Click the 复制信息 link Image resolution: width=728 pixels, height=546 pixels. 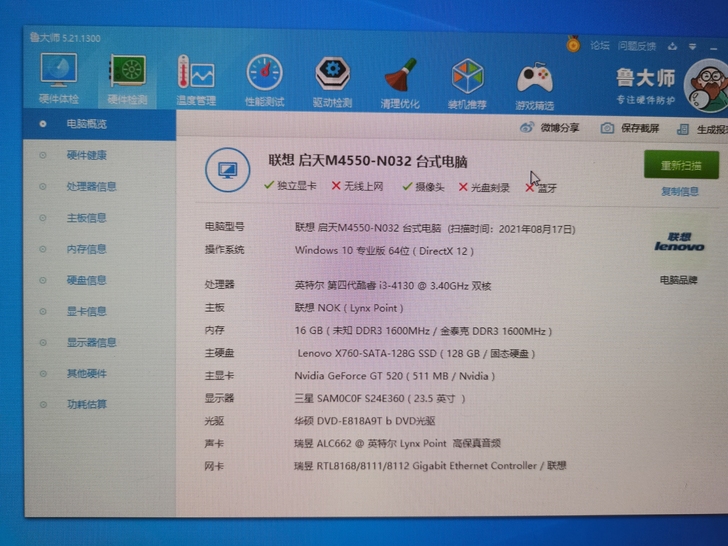tap(680, 191)
